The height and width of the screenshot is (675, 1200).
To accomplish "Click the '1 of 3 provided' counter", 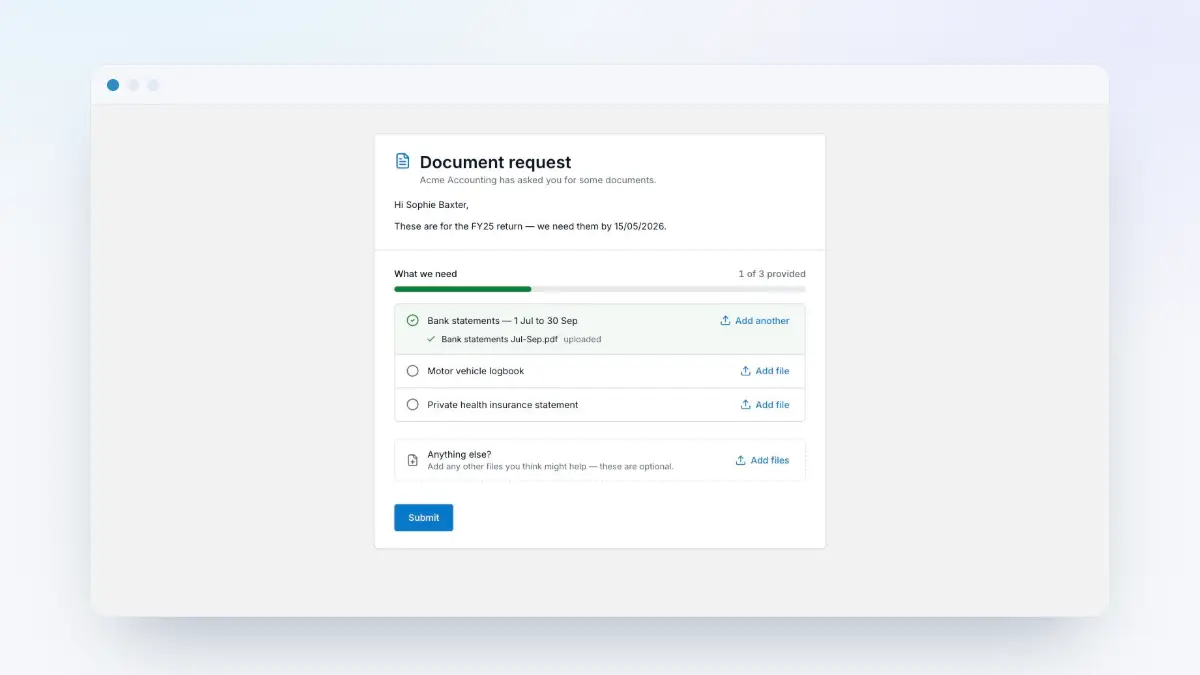I will click(x=772, y=274).
